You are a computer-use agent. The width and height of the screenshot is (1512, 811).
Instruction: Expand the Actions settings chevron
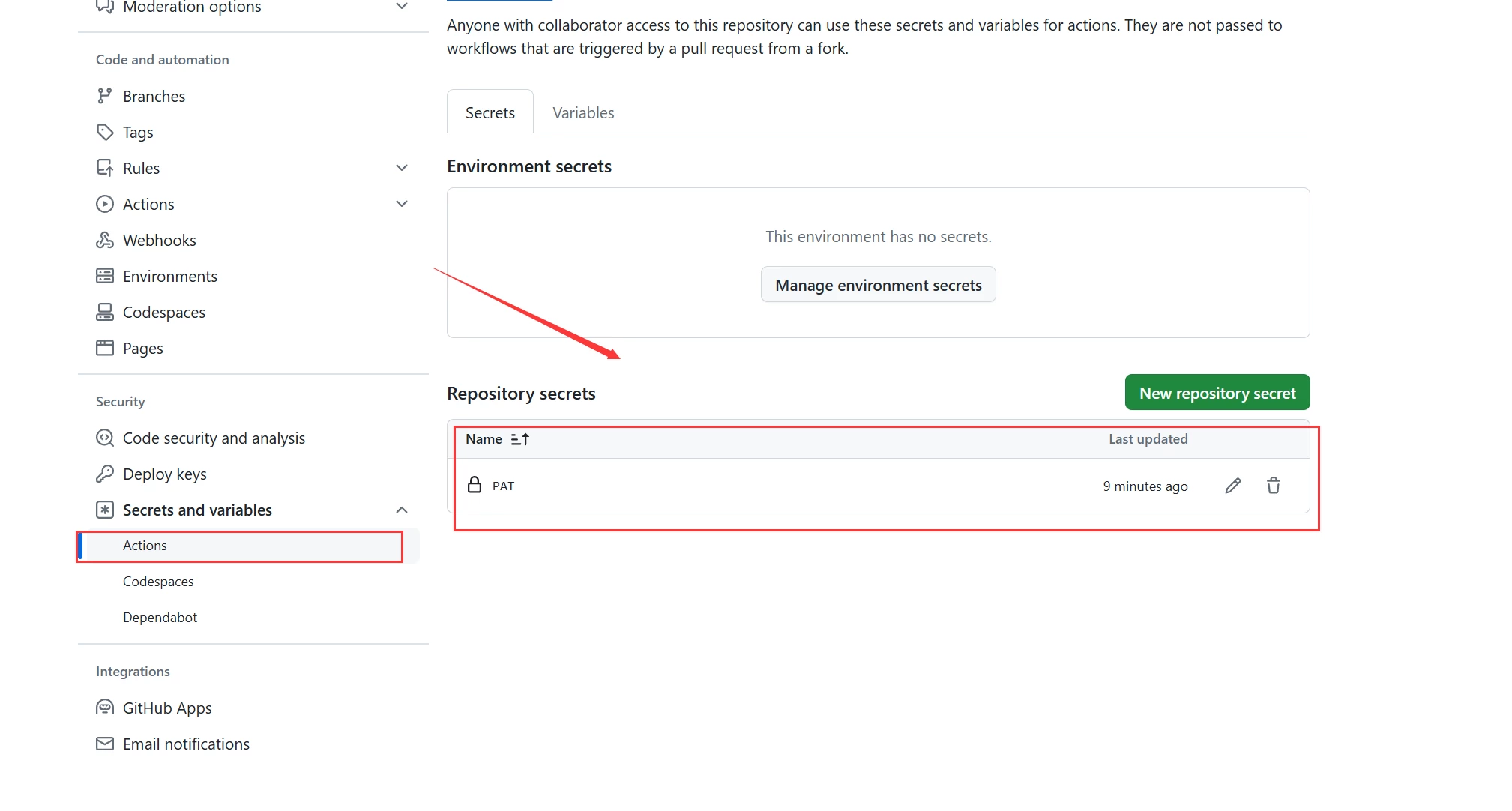point(402,204)
